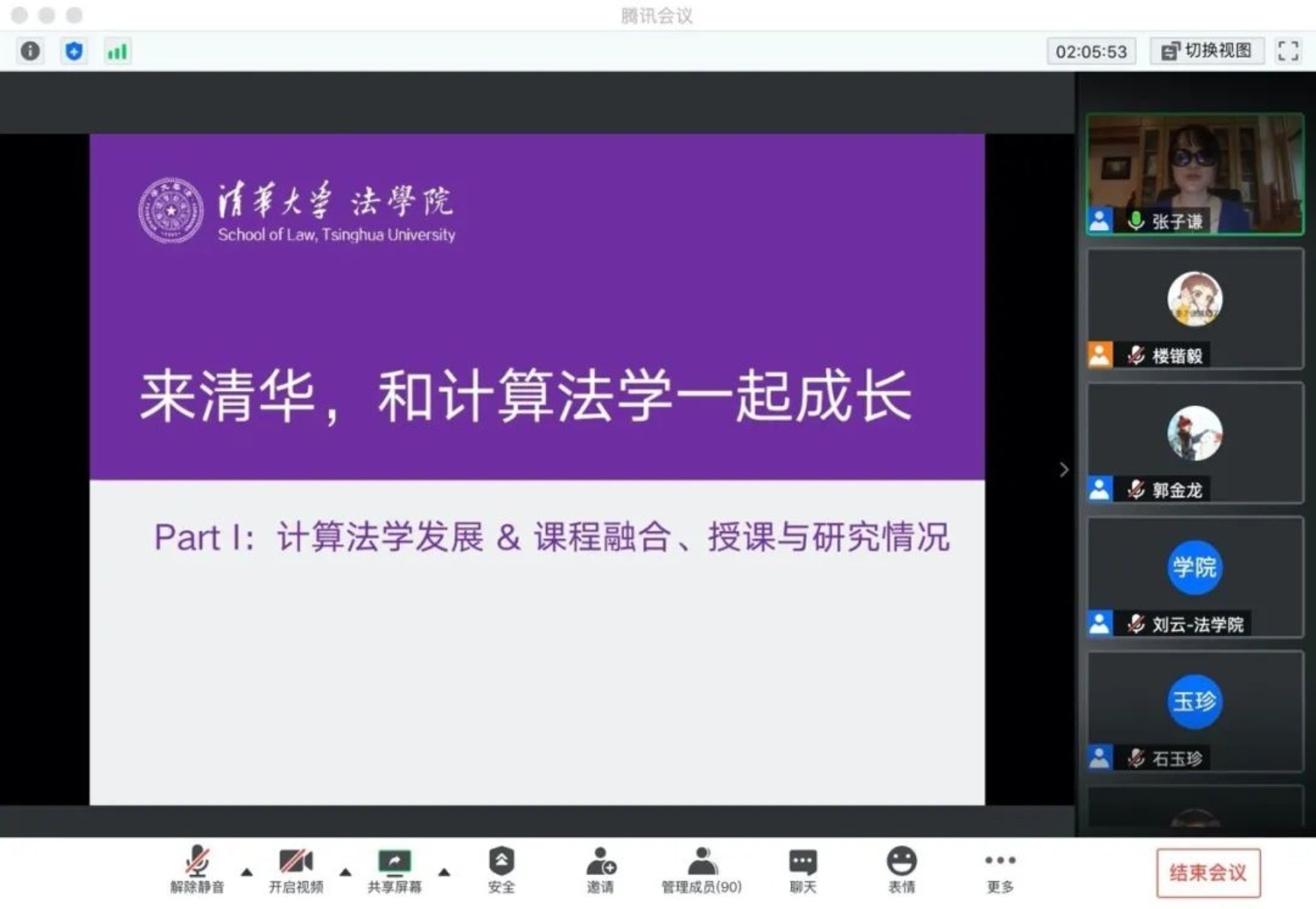The width and height of the screenshot is (1316, 909).
Task: Collapse participant strip with the chevron arrow
Action: pos(1064,470)
